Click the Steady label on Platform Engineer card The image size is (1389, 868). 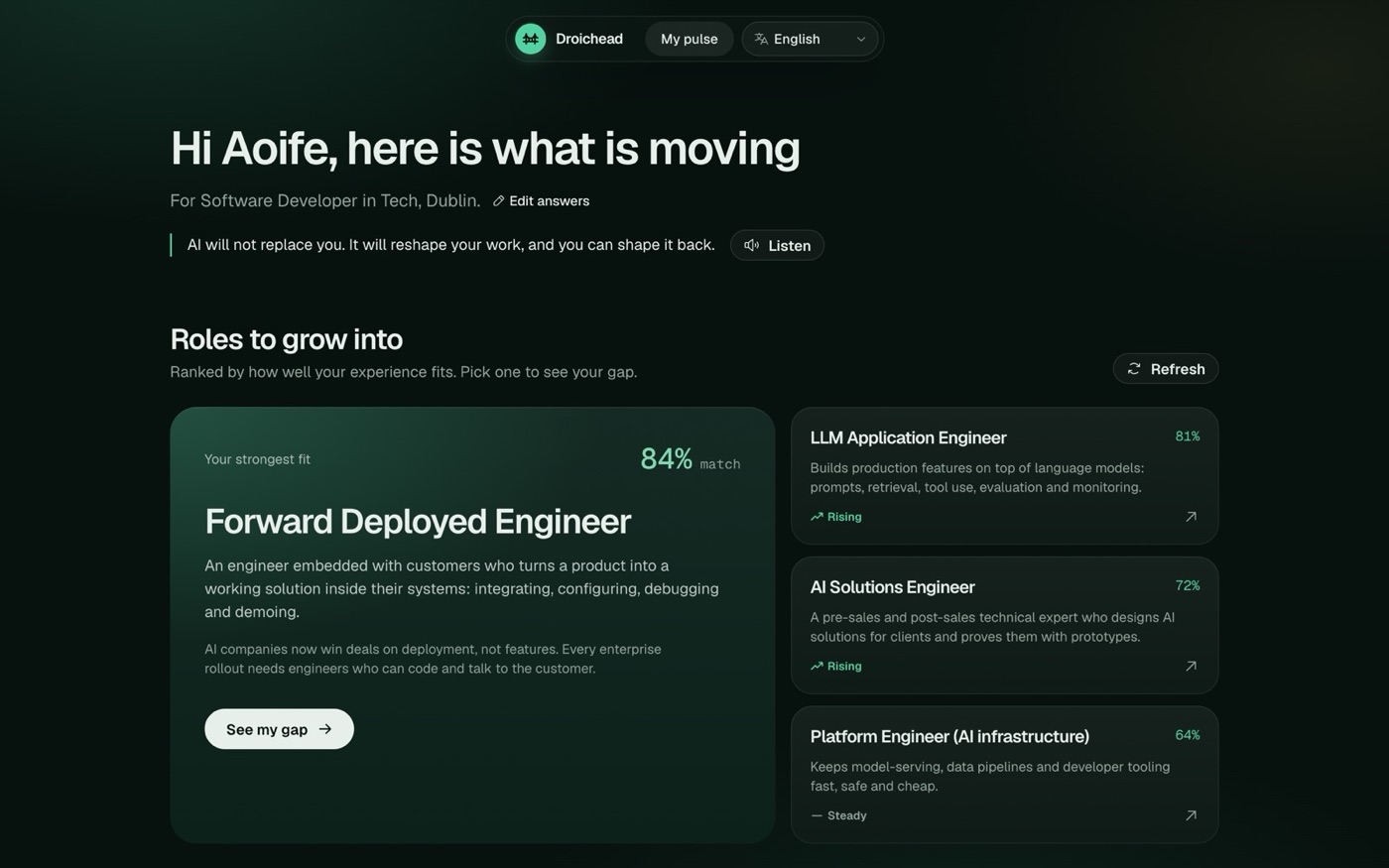pyautogui.click(x=846, y=815)
